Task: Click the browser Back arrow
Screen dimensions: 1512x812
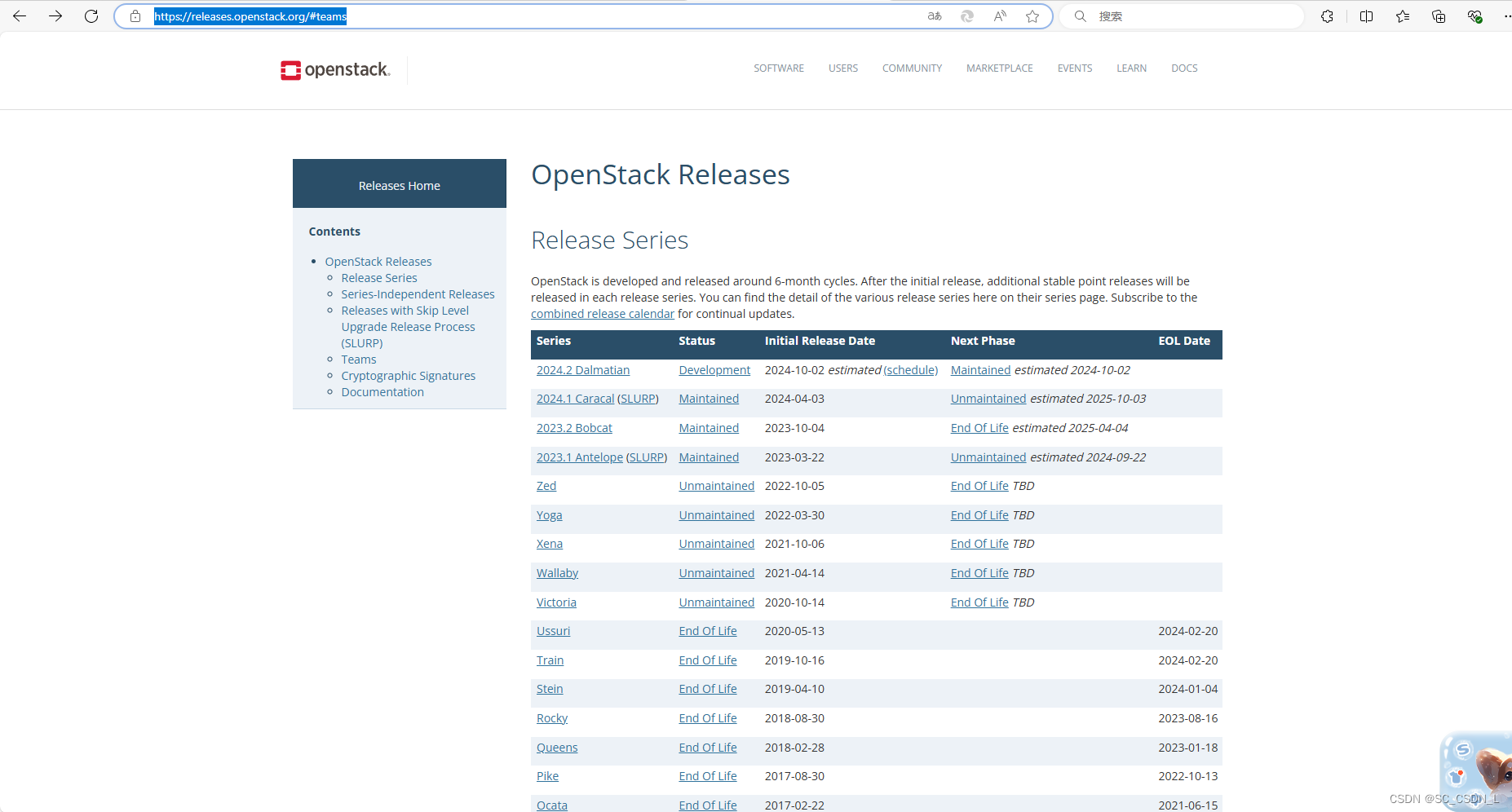Action: pyautogui.click(x=20, y=16)
